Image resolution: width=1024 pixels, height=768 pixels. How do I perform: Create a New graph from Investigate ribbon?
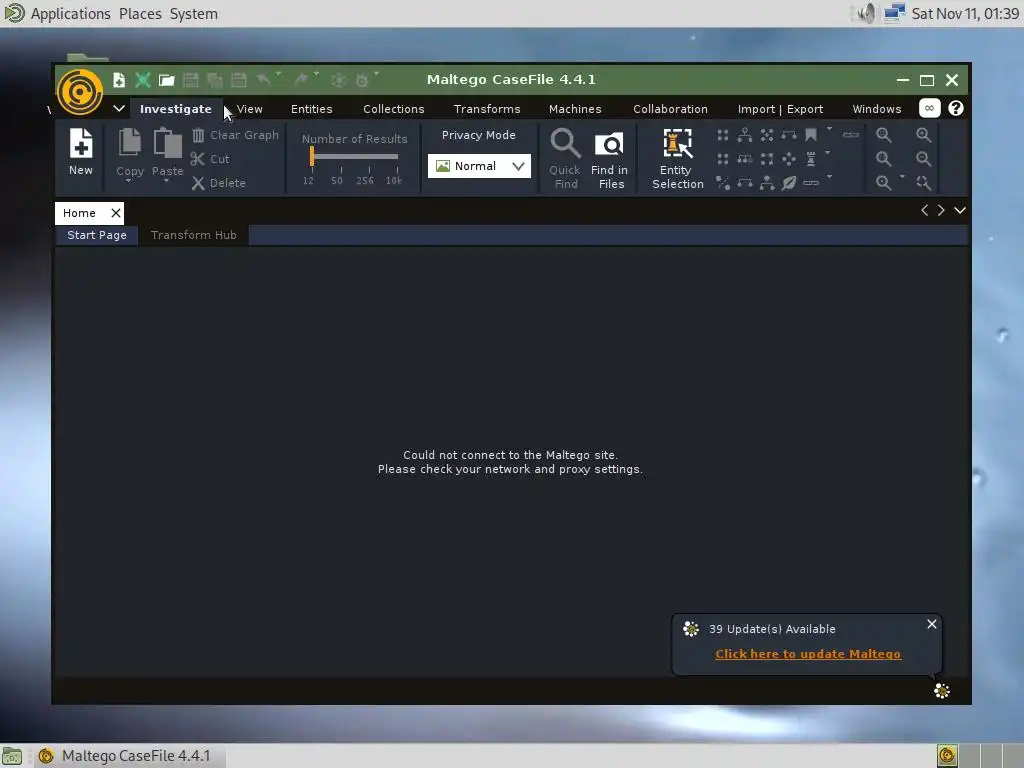pyautogui.click(x=81, y=152)
